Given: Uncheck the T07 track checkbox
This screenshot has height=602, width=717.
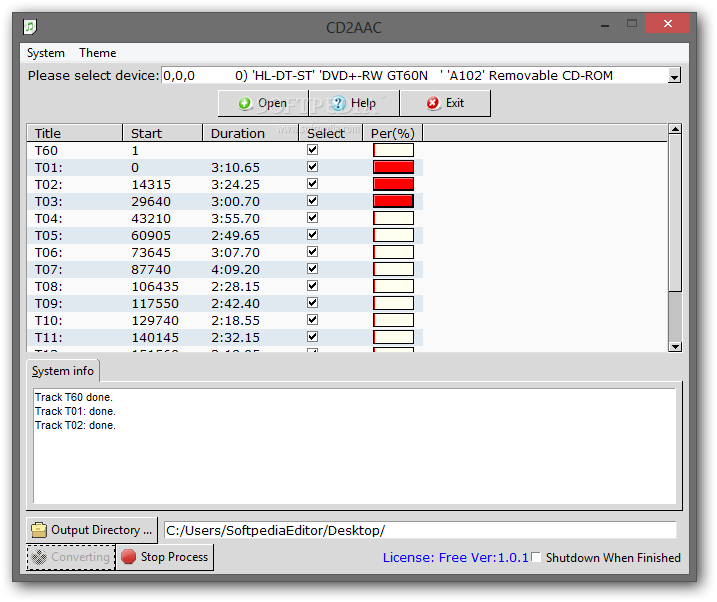Looking at the screenshot, I should pyautogui.click(x=312, y=269).
